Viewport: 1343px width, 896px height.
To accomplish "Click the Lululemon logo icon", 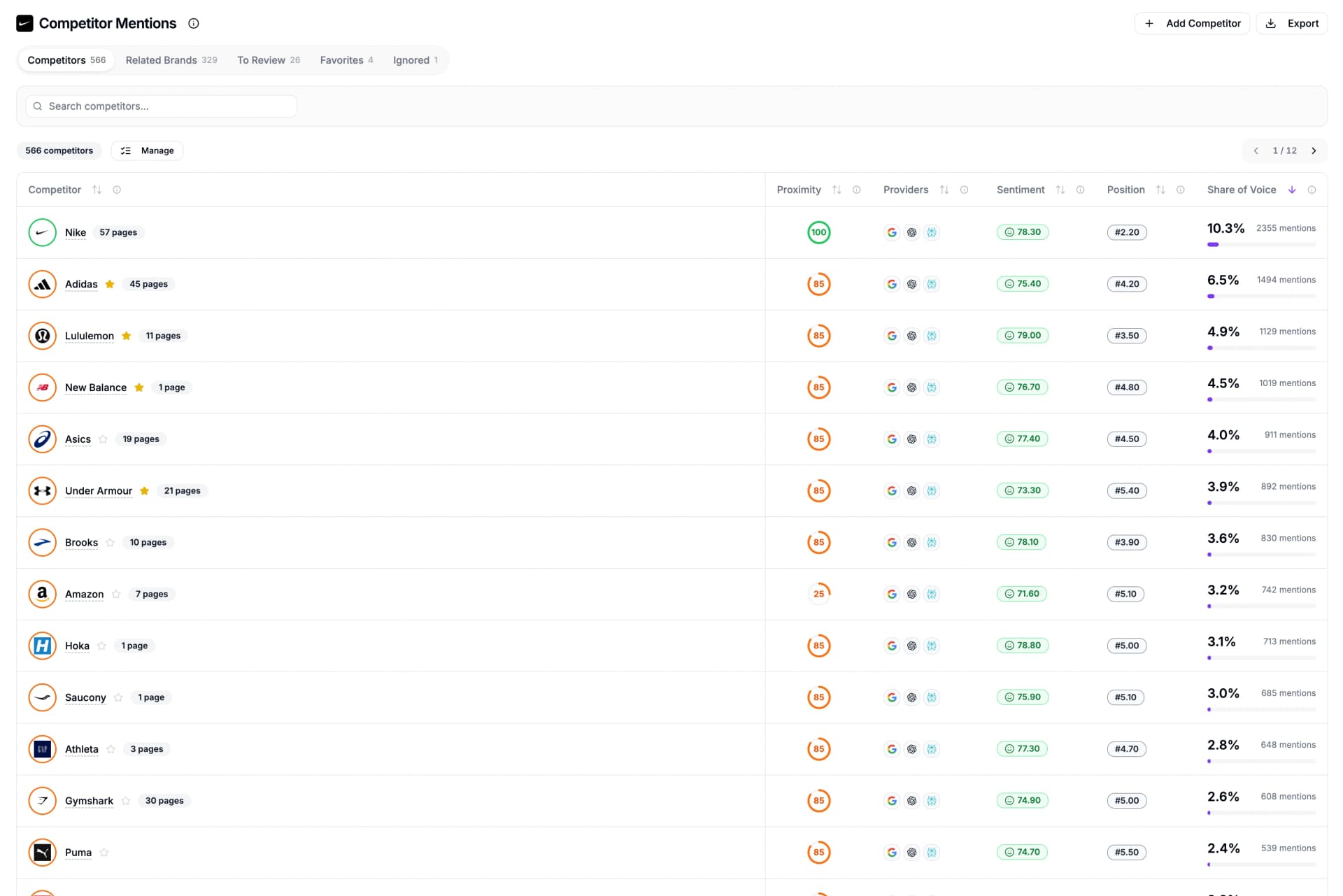I will pos(42,336).
